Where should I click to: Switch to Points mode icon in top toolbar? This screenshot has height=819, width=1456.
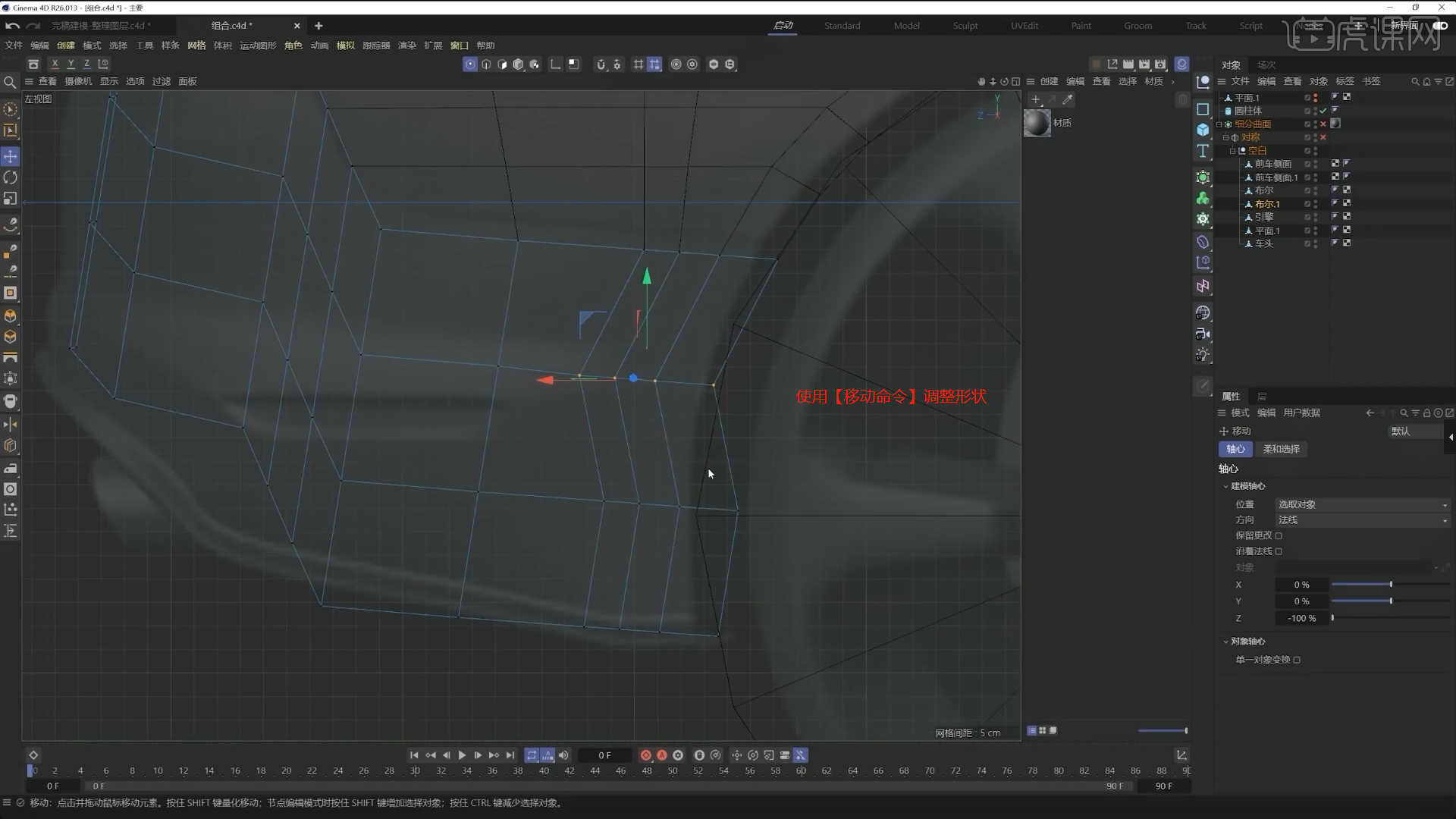[470, 64]
